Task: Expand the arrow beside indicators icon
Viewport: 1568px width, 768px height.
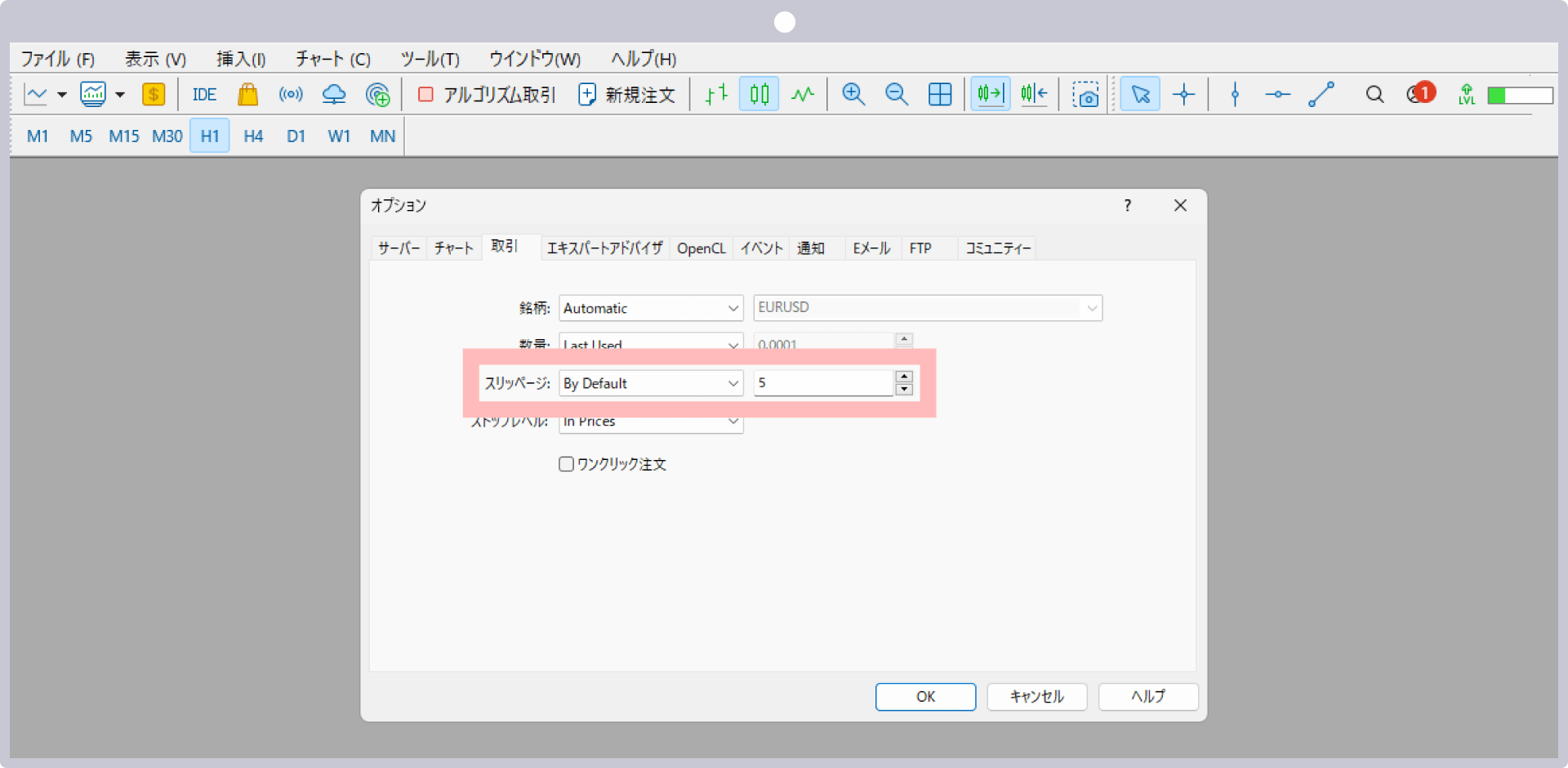Action: click(120, 95)
